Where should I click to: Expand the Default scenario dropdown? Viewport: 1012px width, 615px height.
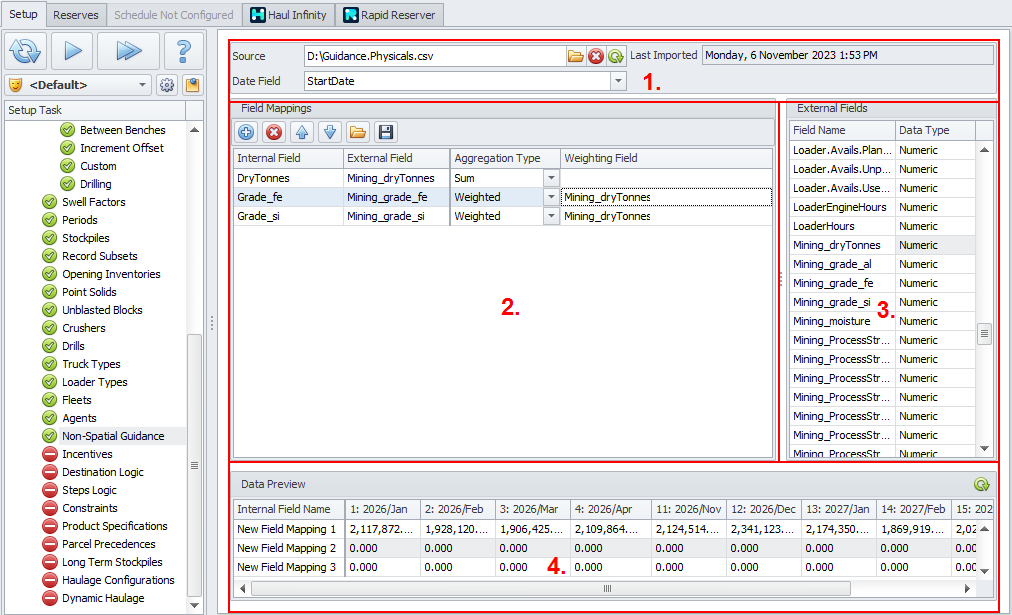pos(143,85)
